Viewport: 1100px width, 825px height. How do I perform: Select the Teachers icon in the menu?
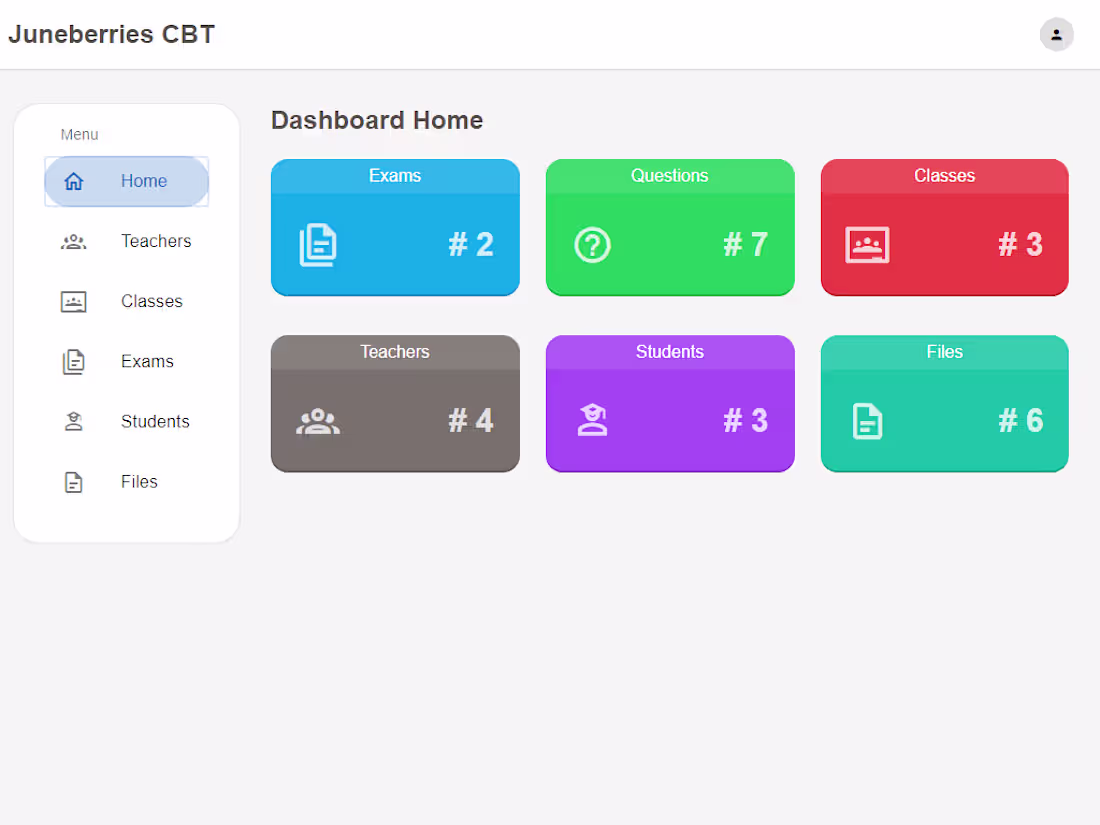point(74,241)
